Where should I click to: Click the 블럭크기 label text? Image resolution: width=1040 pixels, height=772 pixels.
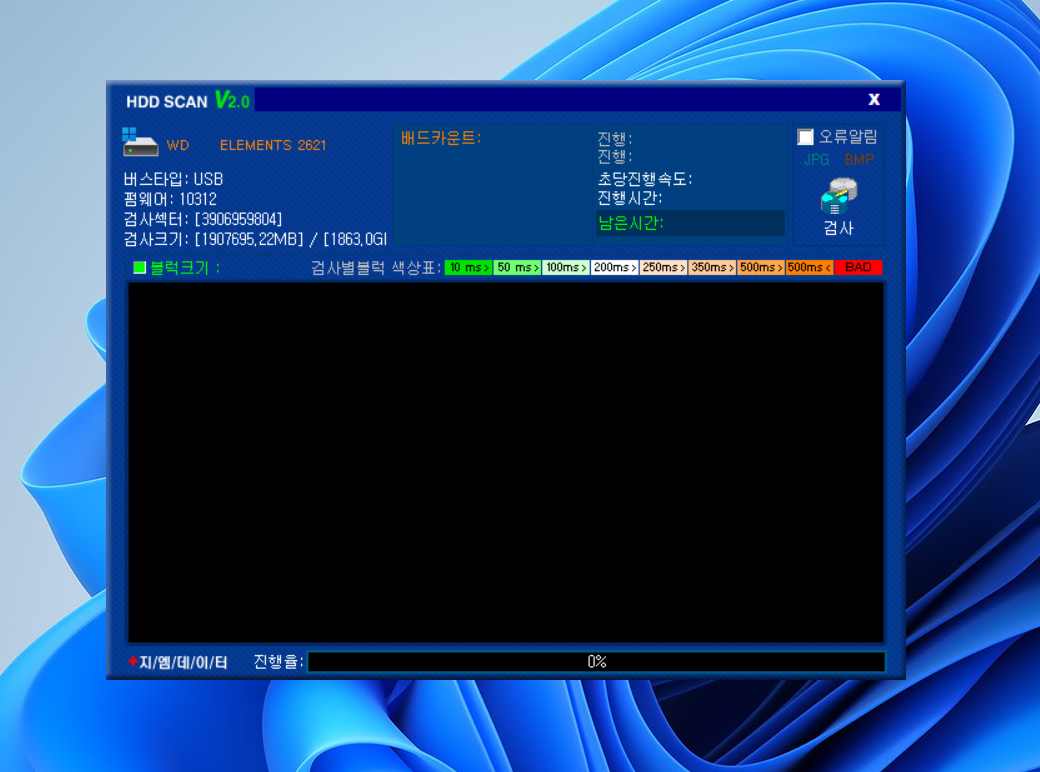coord(185,268)
